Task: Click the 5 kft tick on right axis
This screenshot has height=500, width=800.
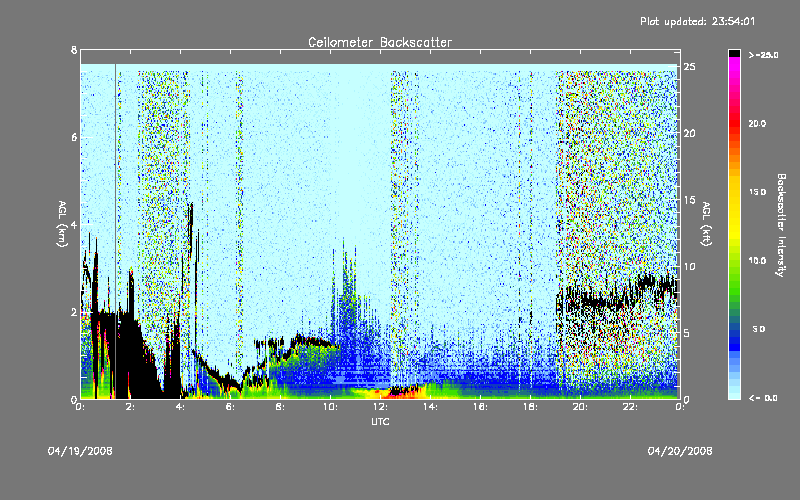Action: tap(687, 333)
